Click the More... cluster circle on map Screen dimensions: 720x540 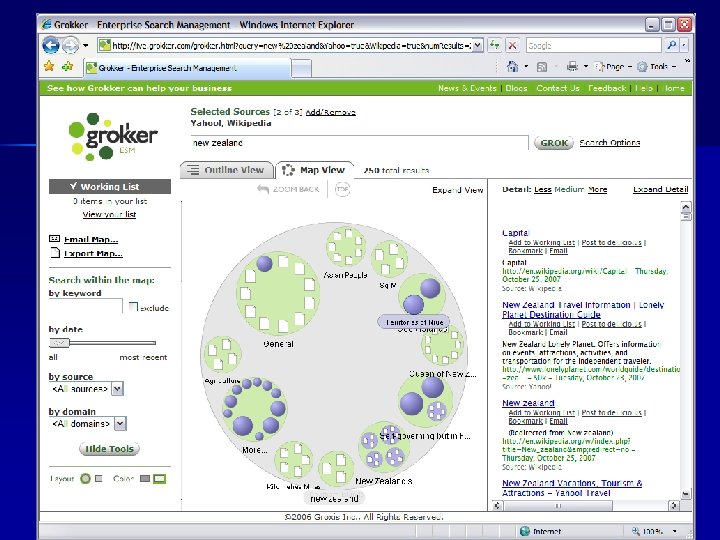[255, 410]
